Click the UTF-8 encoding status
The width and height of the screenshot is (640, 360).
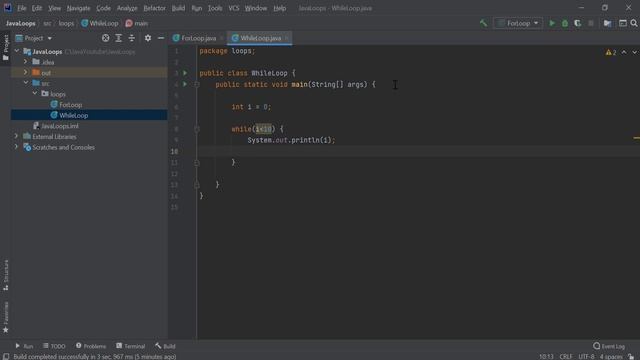point(586,357)
